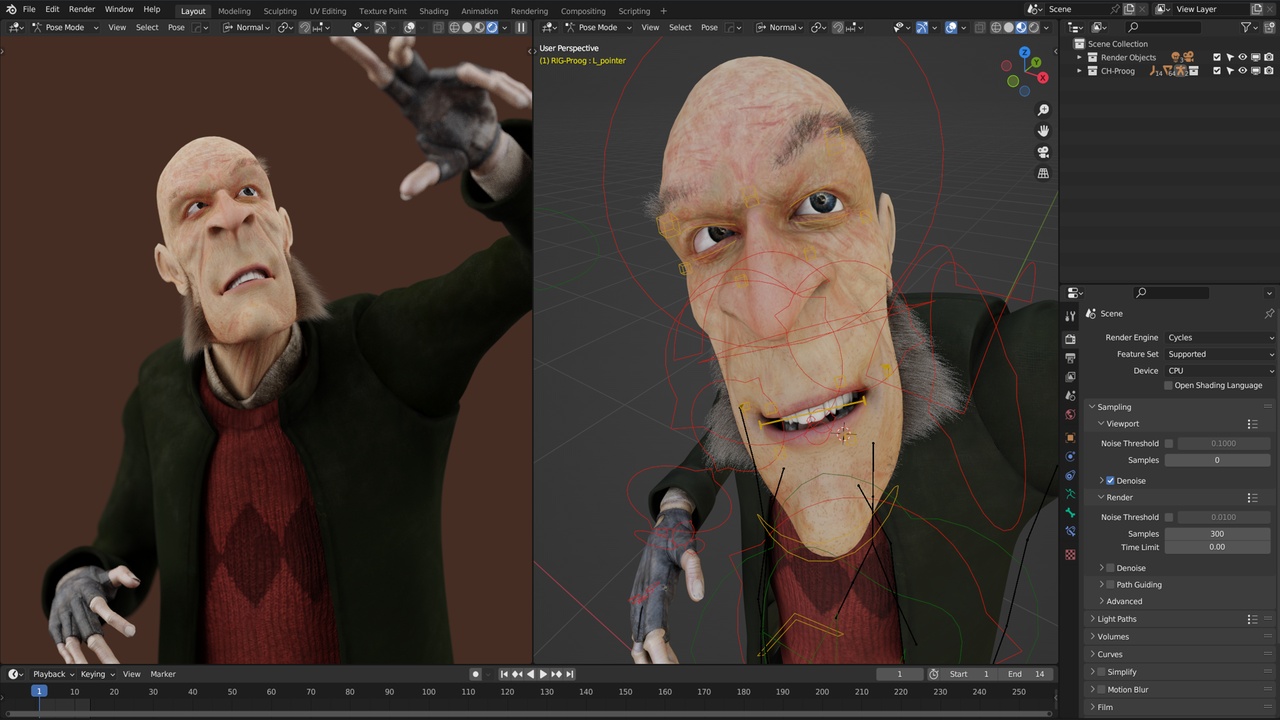Open the Output properties tab (printer icon)

(1070, 358)
